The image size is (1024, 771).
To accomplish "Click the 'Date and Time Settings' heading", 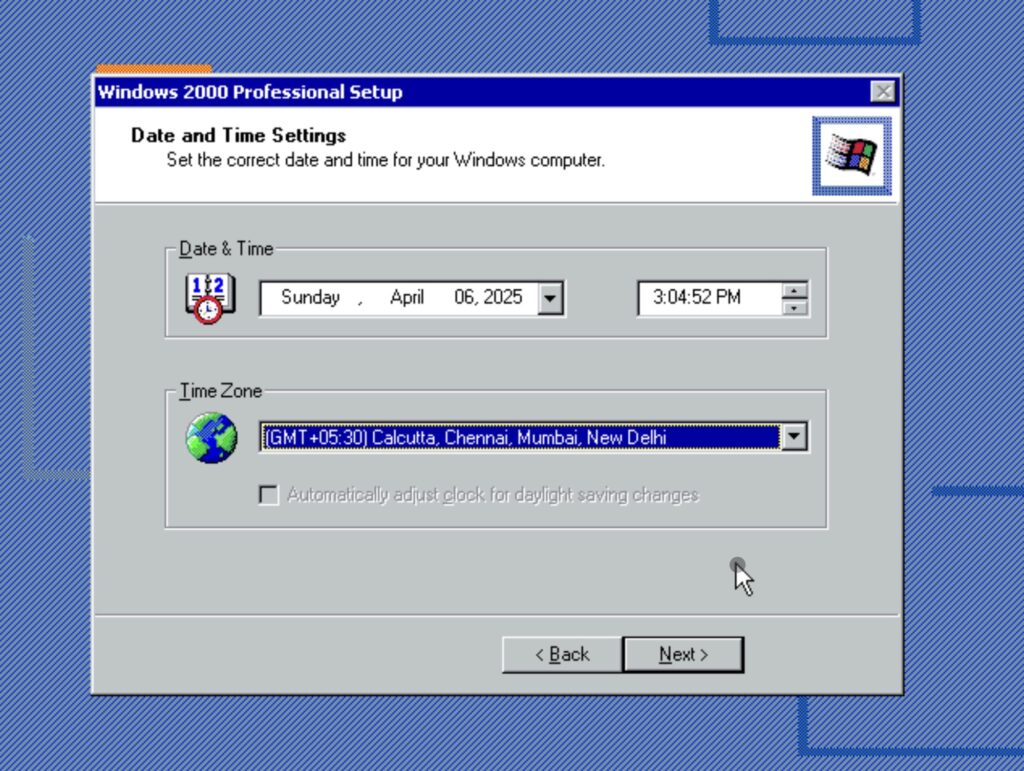I will click(238, 135).
